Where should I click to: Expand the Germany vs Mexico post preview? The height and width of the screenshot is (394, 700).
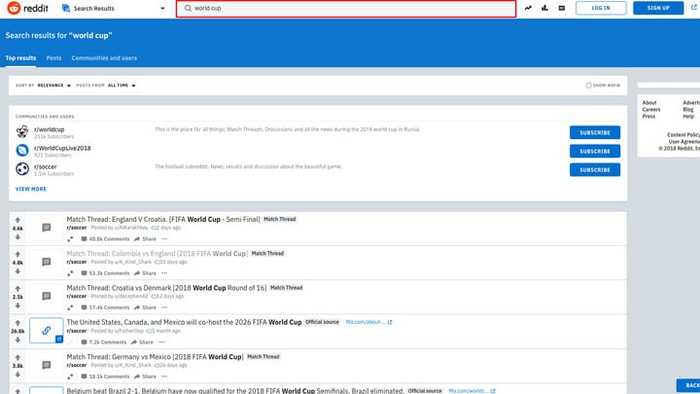click(70, 376)
